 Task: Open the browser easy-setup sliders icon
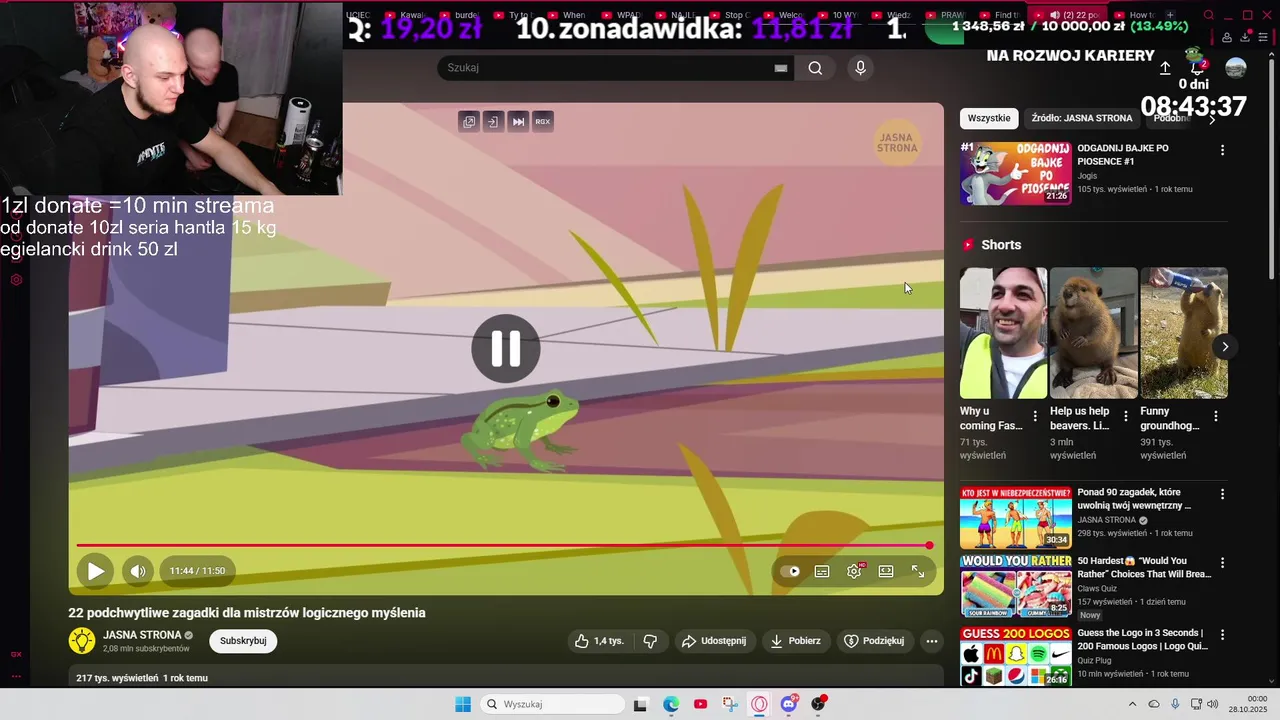coord(1263,38)
